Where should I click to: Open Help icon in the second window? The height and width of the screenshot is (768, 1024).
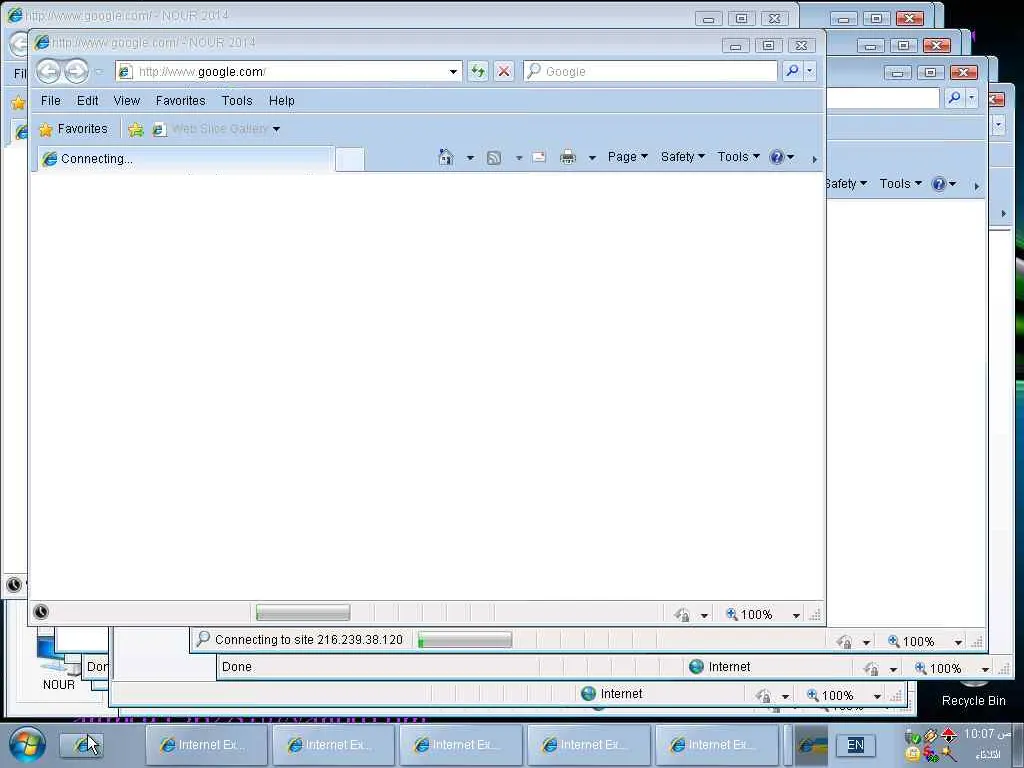(939, 184)
